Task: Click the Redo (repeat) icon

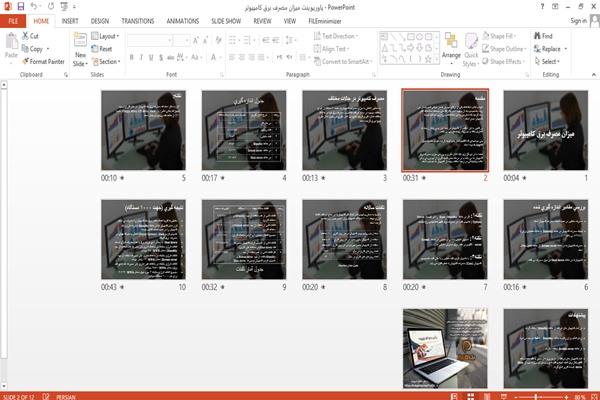Action: (x=51, y=6)
